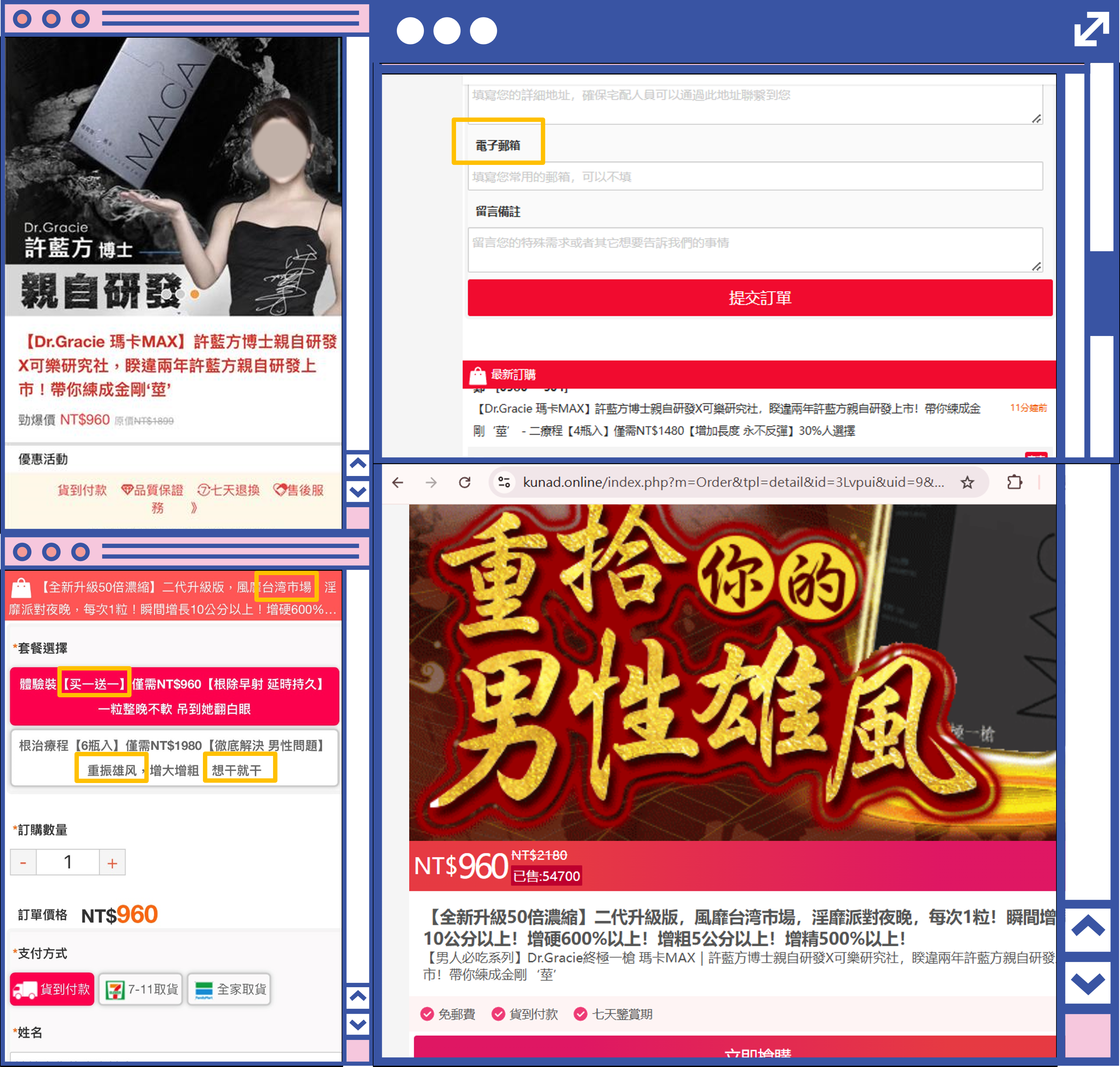
Task: Click the quantity field showing 1
Action: coord(68,863)
